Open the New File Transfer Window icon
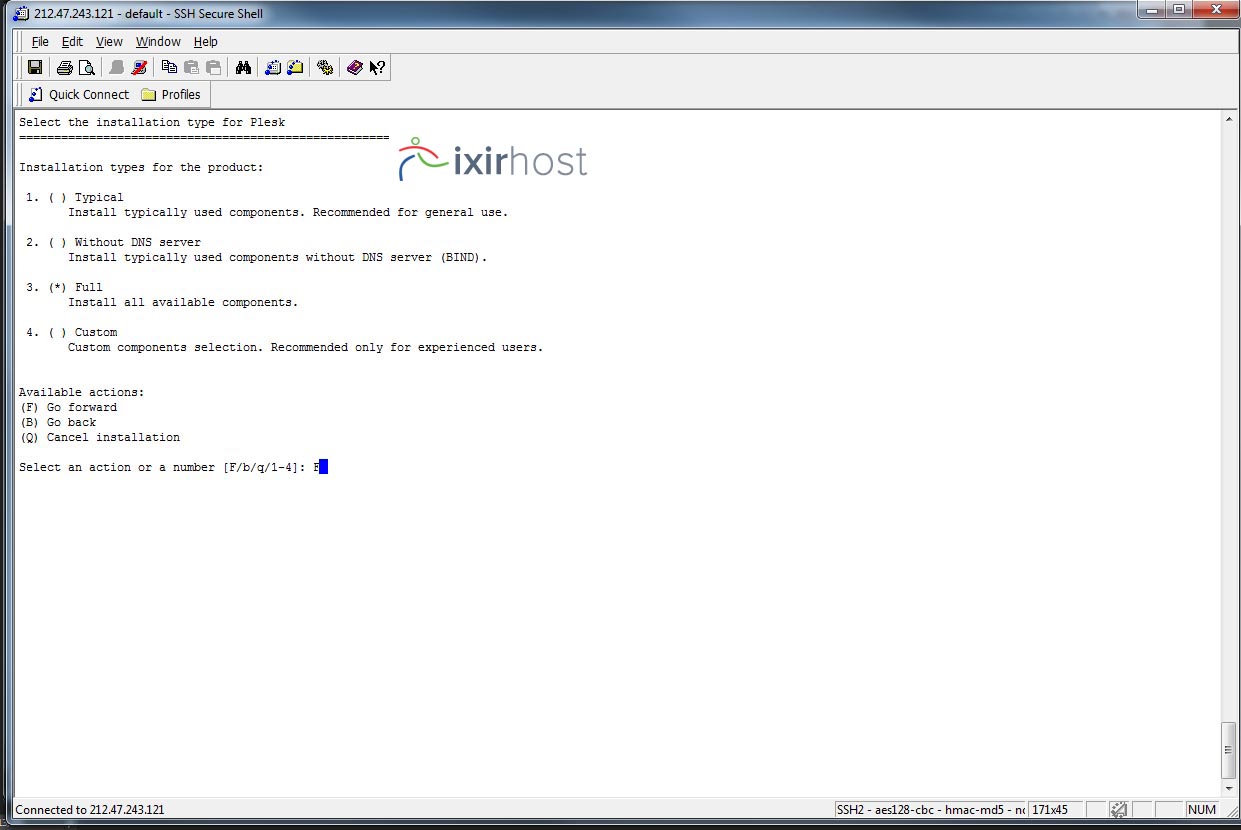This screenshot has width=1241, height=830. pyautogui.click(x=295, y=68)
